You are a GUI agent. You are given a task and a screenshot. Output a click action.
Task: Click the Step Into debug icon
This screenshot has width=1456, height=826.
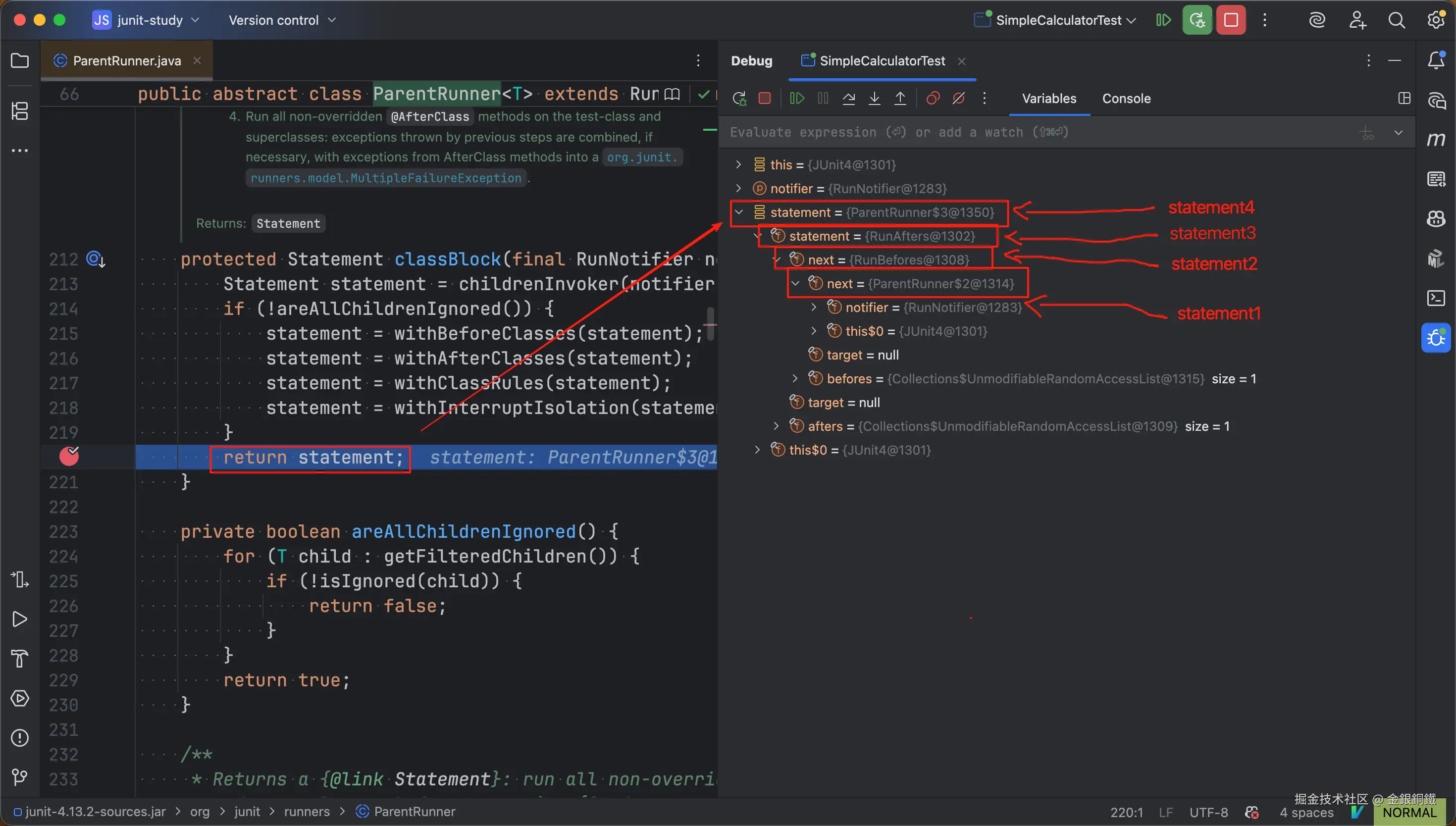(875, 99)
